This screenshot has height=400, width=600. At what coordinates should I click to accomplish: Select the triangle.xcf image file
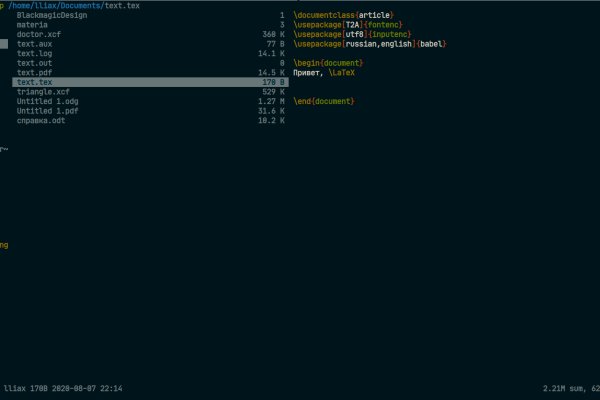click(43, 92)
